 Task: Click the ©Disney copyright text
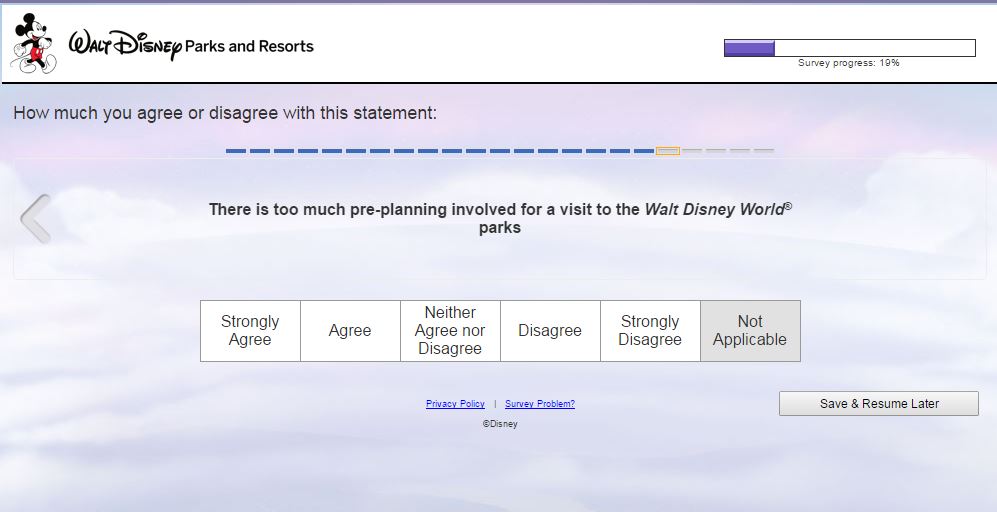coord(500,424)
